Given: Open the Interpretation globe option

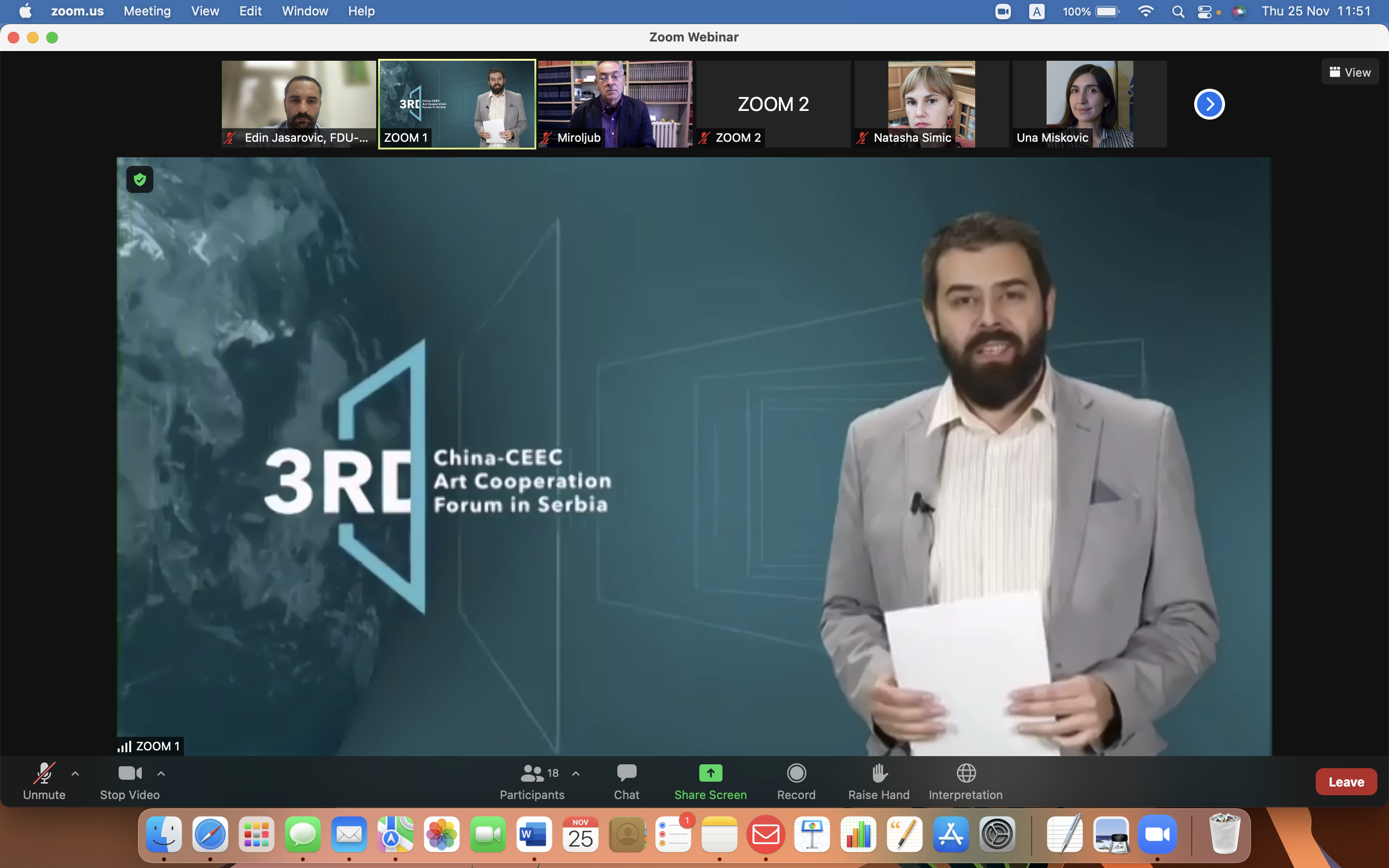Looking at the screenshot, I should [x=966, y=781].
